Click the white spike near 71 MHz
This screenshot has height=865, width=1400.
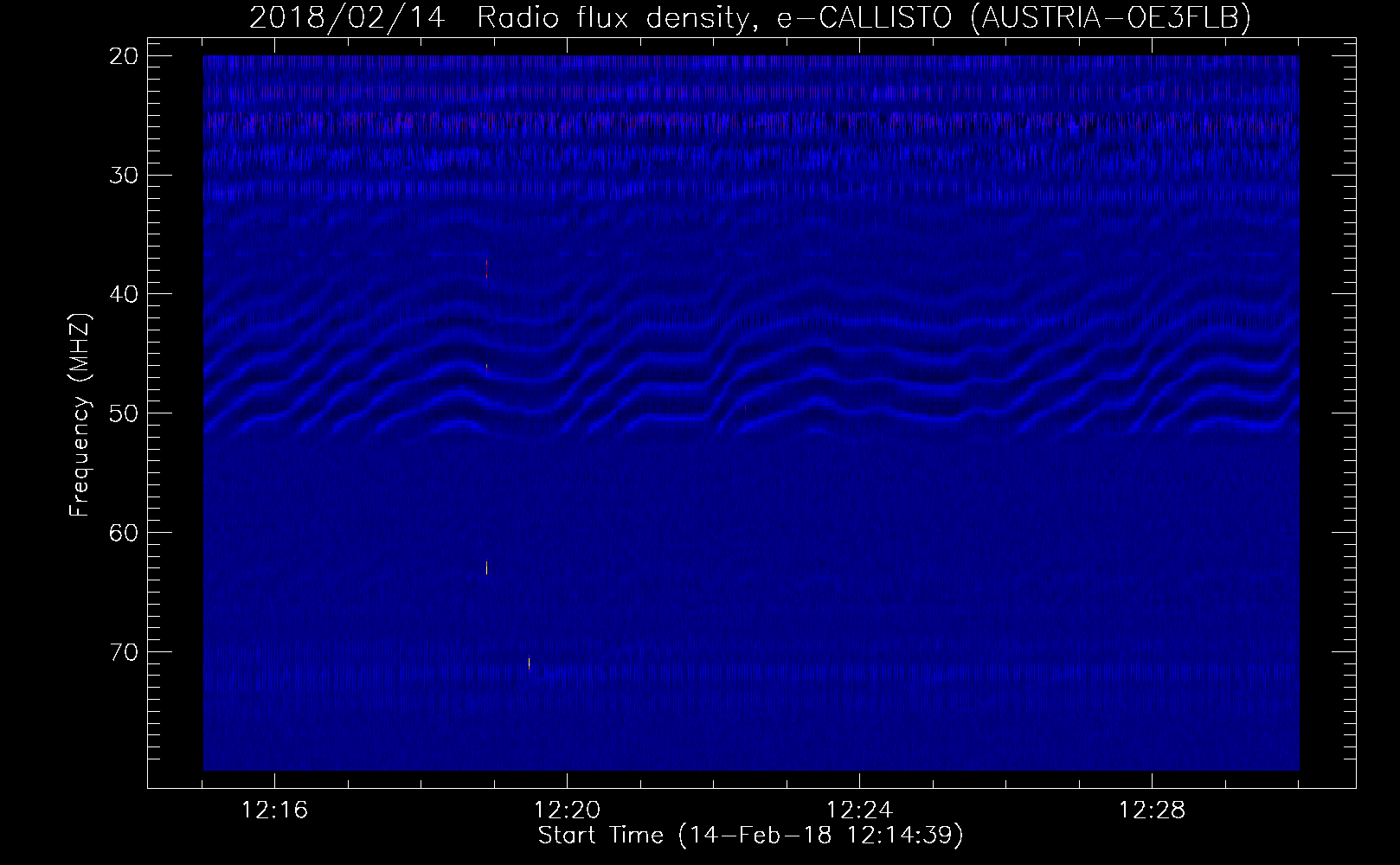pyautogui.click(x=529, y=663)
